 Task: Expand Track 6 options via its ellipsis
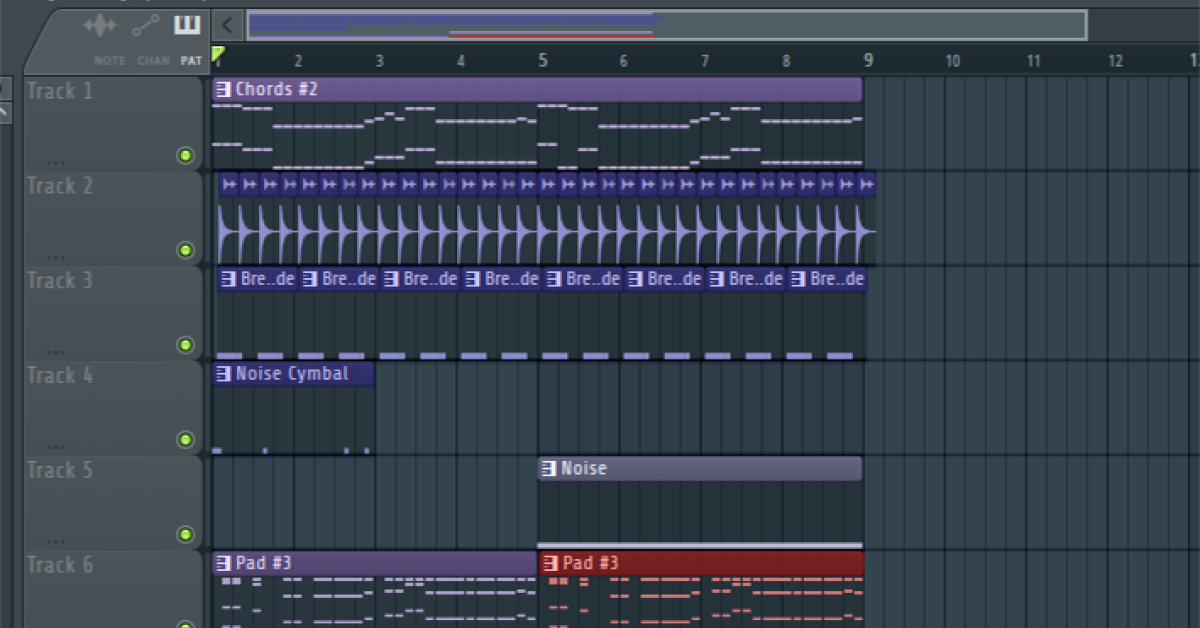(x=57, y=625)
